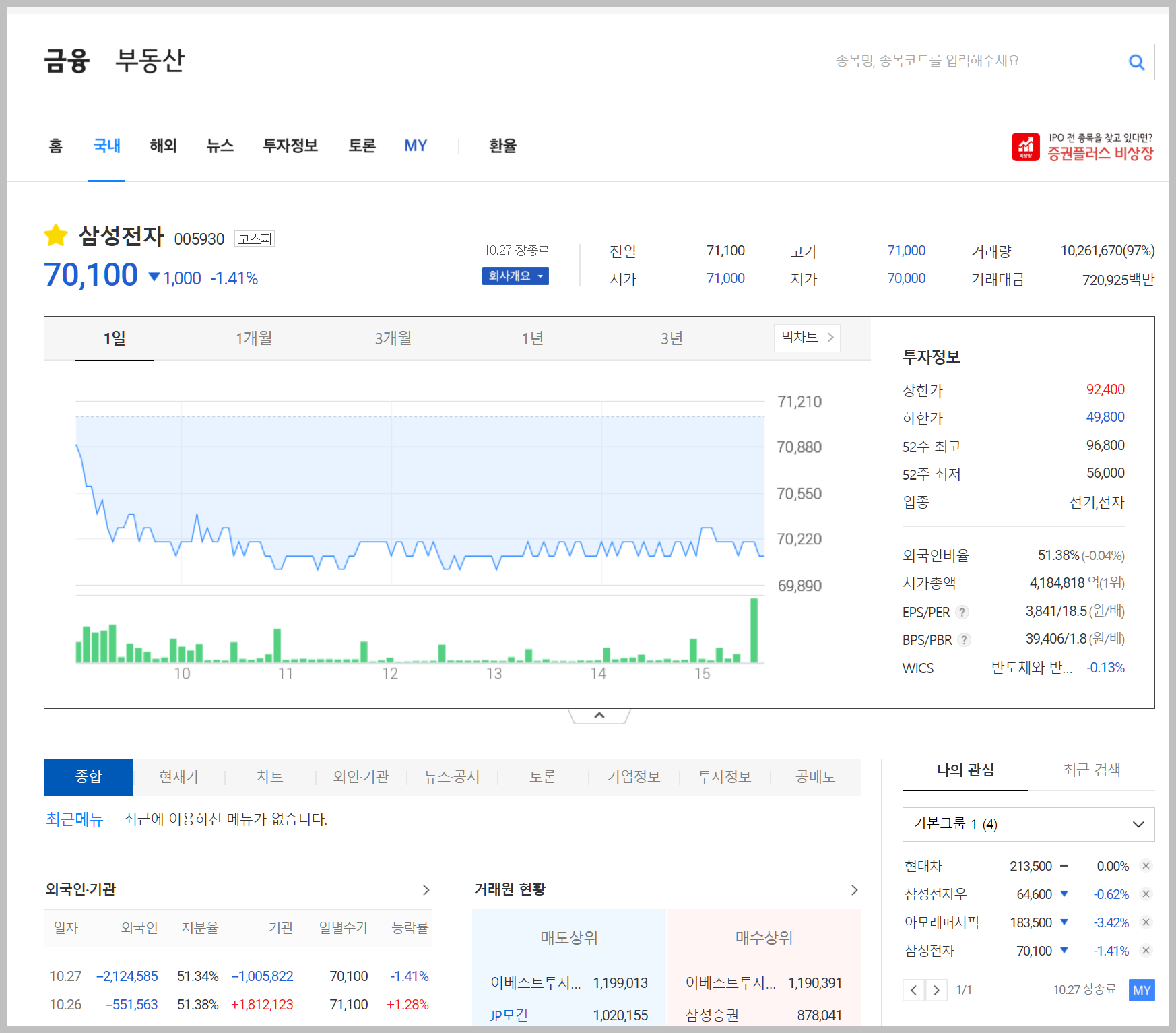Viewport: 1176px width, 1033px height.
Task: Open the 빅차트 link
Action: (x=807, y=337)
